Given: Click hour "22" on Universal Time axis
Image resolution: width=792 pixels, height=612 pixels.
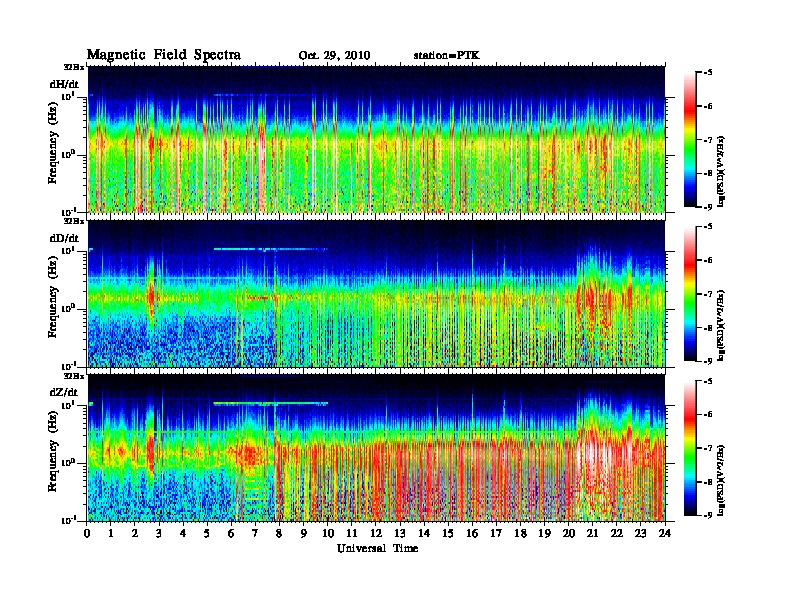Looking at the screenshot, I should coord(617,533).
